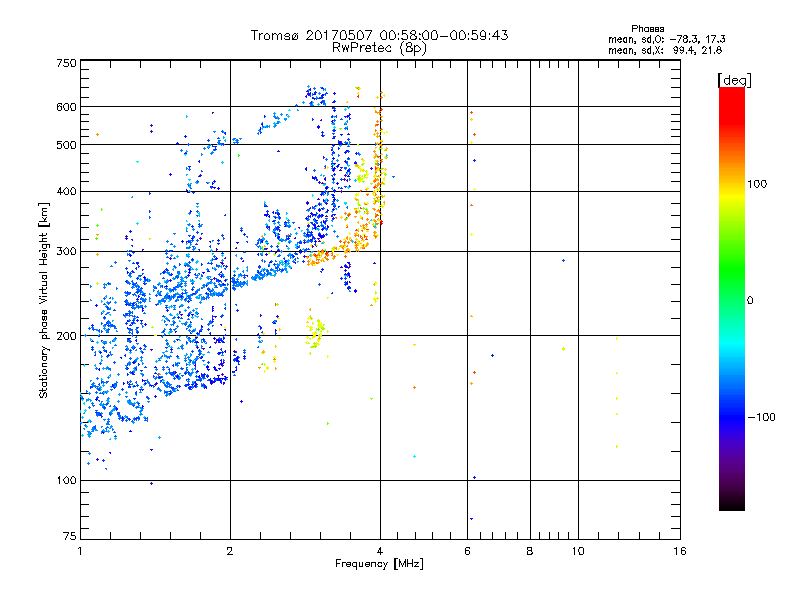800x600 pixels.
Task: Click the x-axis label "6"
Action: tap(467, 551)
